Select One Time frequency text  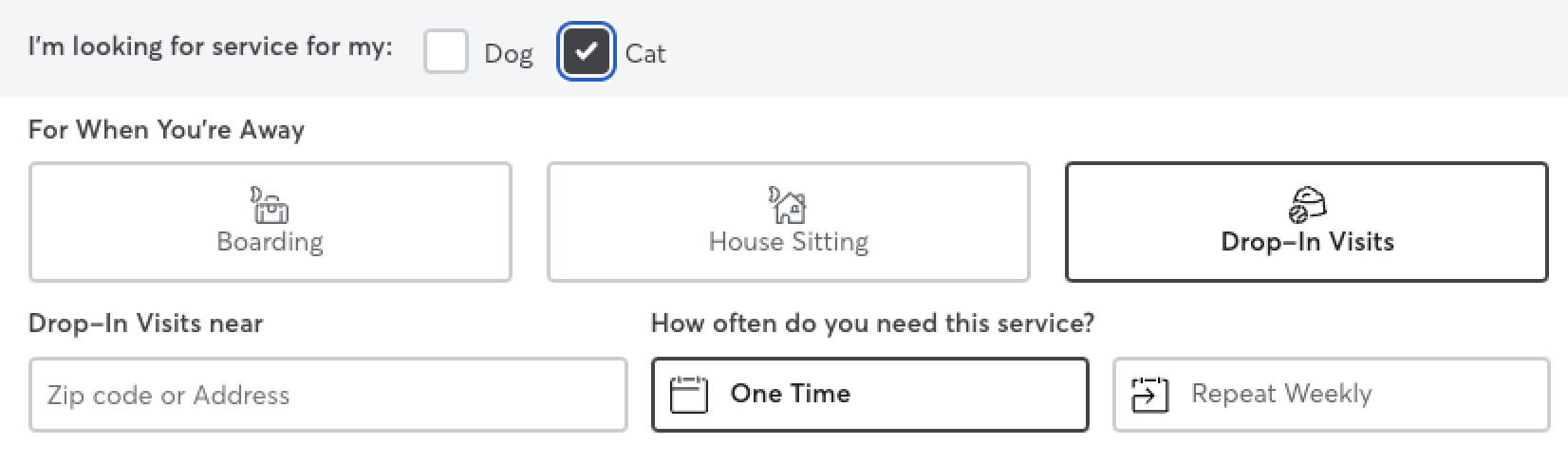[x=790, y=394]
